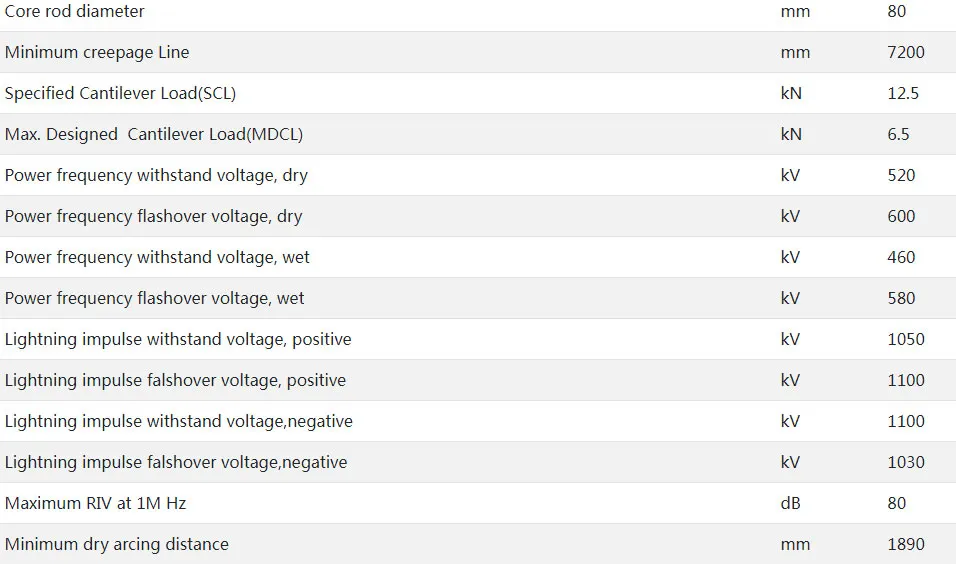Select the 6.5 kN value
The image size is (956, 564).
point(898,135)
